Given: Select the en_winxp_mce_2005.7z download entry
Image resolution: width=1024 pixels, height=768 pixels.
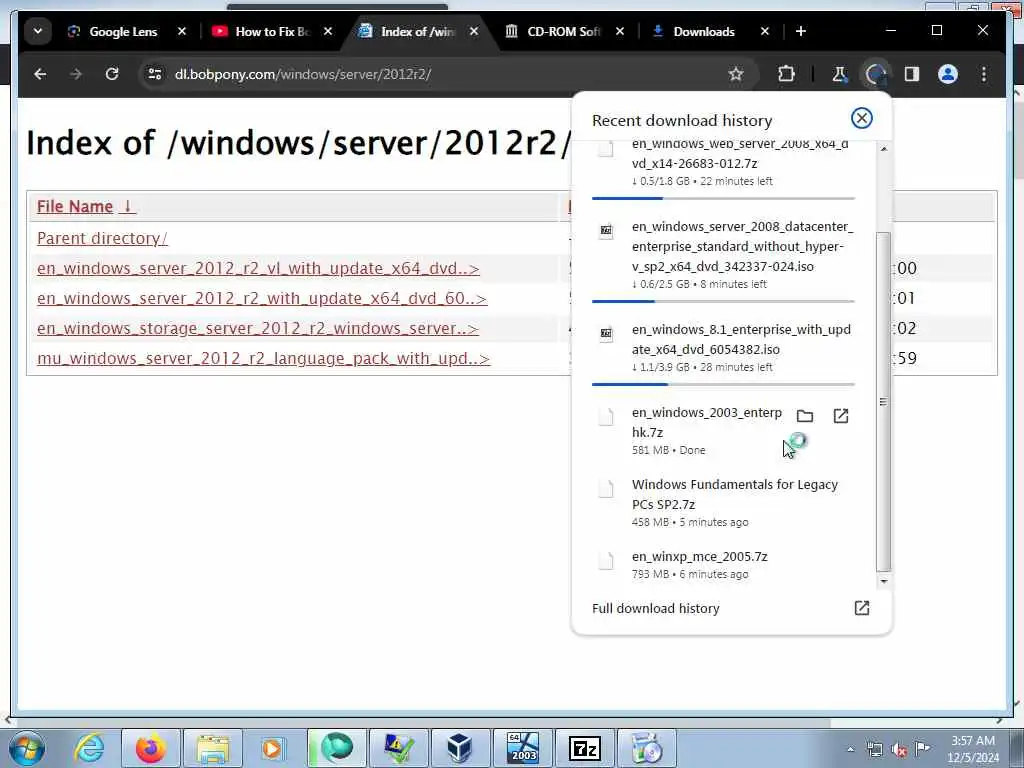Looking at the screenshot, I should [x=724, y=565].
